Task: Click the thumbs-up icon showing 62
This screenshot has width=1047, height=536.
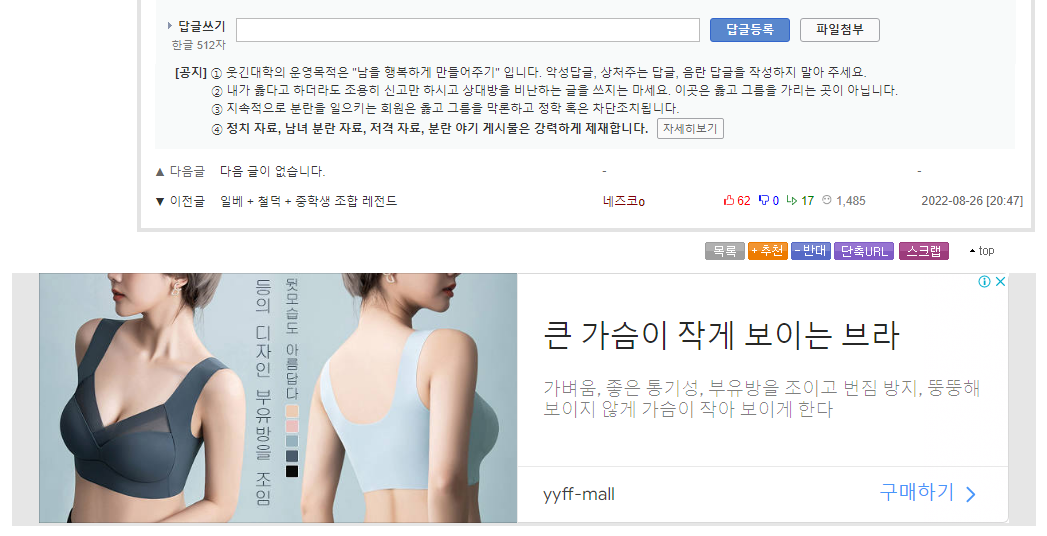Action: point(728,200)
